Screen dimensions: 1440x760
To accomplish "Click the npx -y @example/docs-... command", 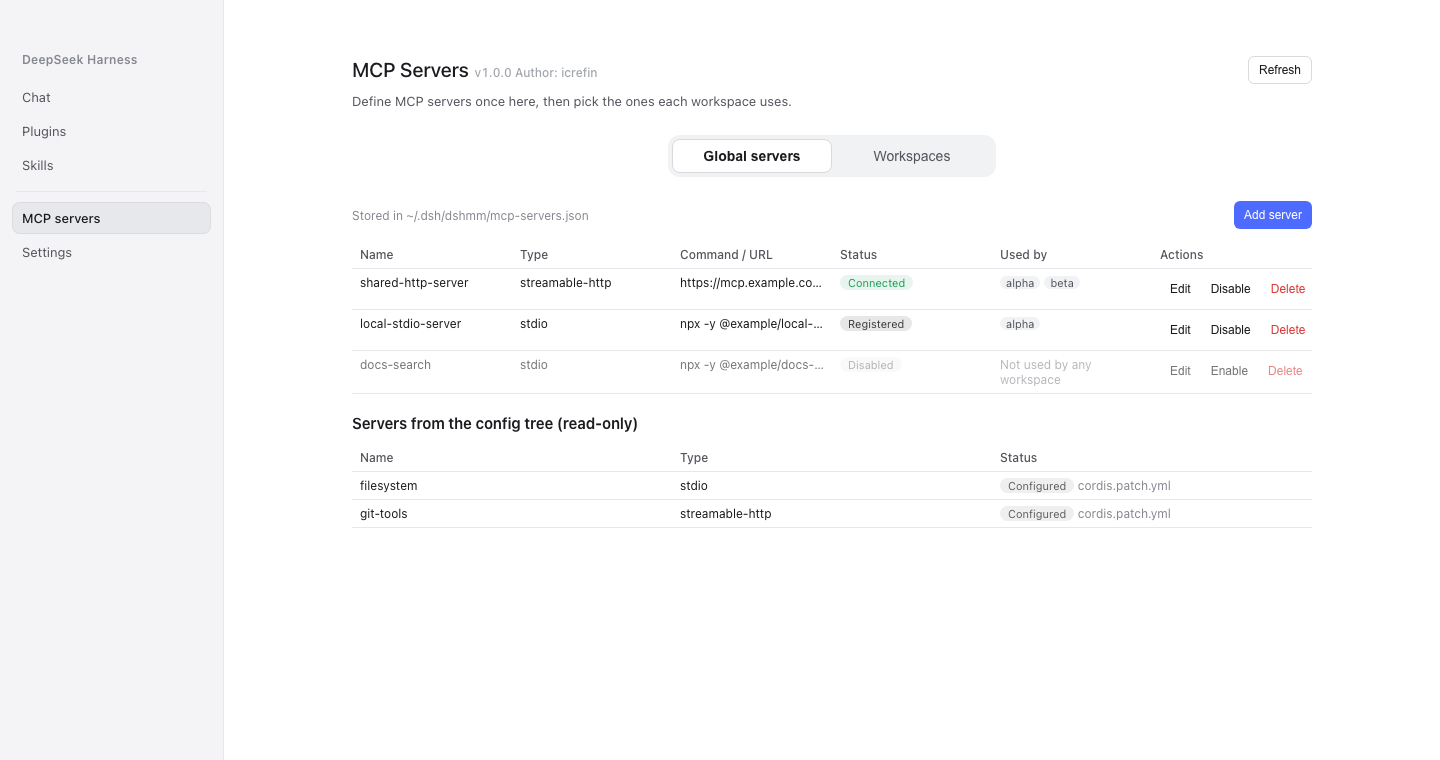I will coord(752,365).
